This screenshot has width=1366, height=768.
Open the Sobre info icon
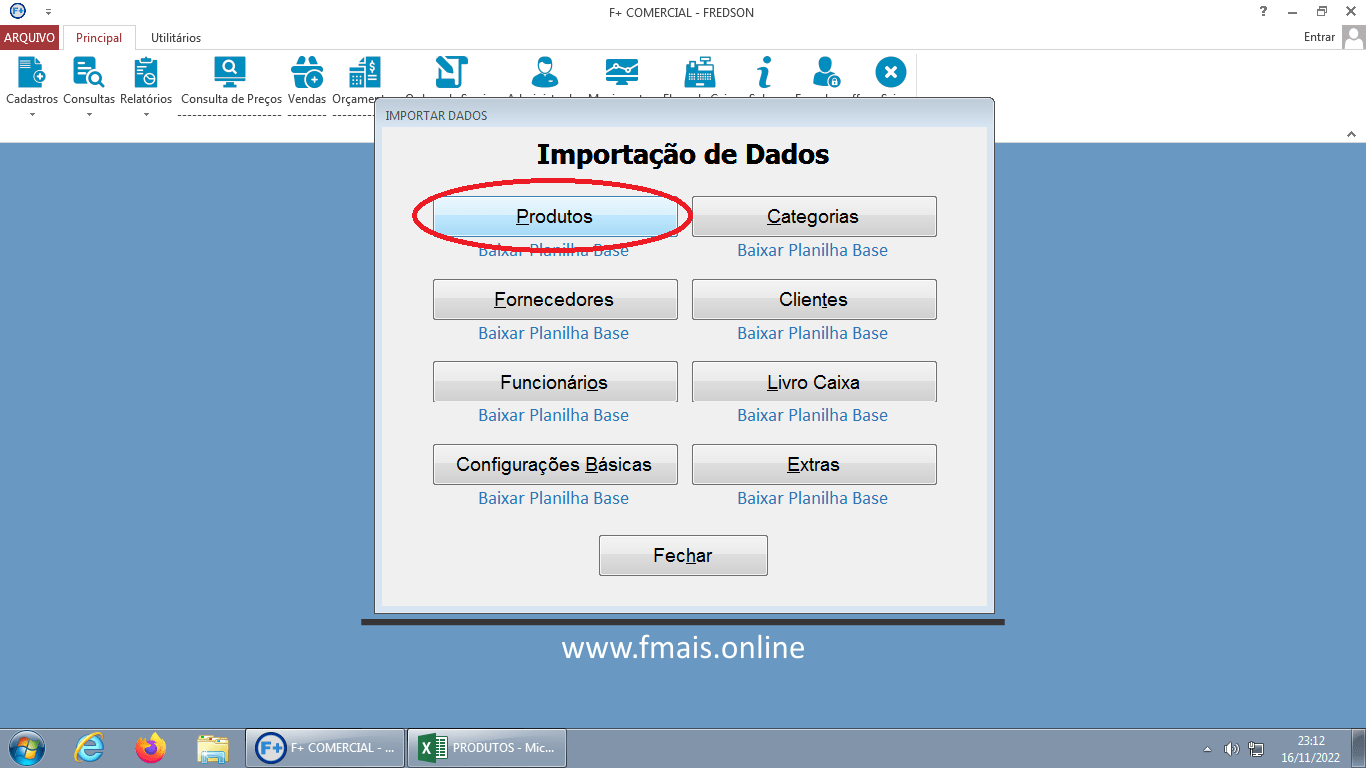point(764,72)
